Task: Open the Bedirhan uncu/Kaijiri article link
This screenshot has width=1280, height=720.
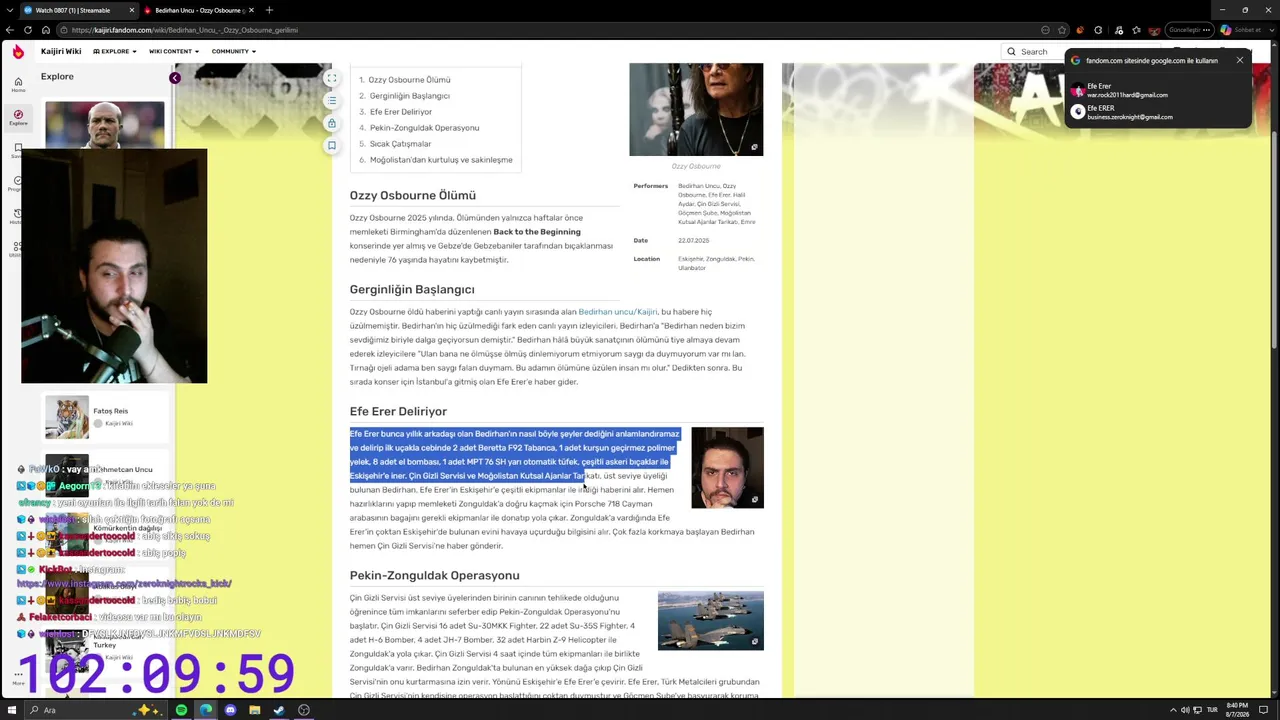Action: pyautogui.click(x=618, y=312)
